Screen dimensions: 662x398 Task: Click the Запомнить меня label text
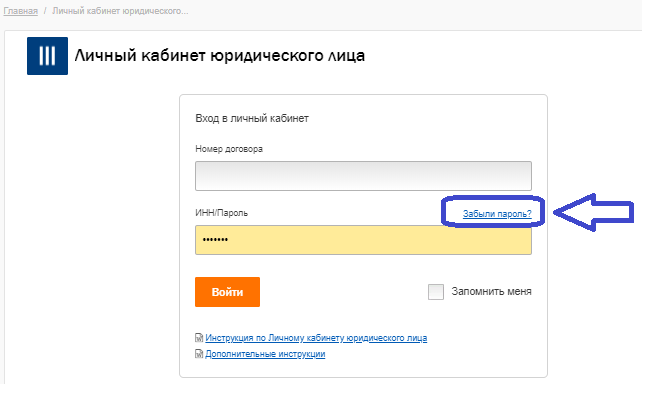(491, 292)
